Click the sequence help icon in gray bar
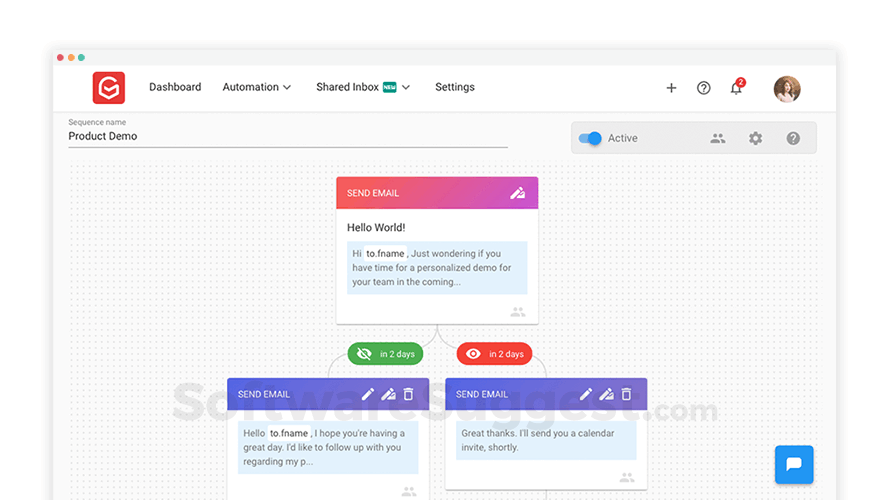Screen dimensions: 890x500 [793, 138]
